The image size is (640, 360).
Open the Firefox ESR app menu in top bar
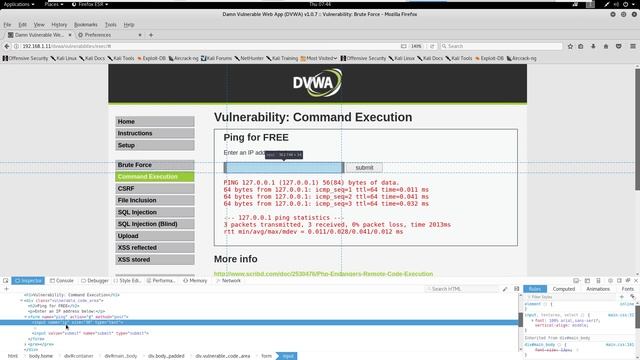point(90,4)
